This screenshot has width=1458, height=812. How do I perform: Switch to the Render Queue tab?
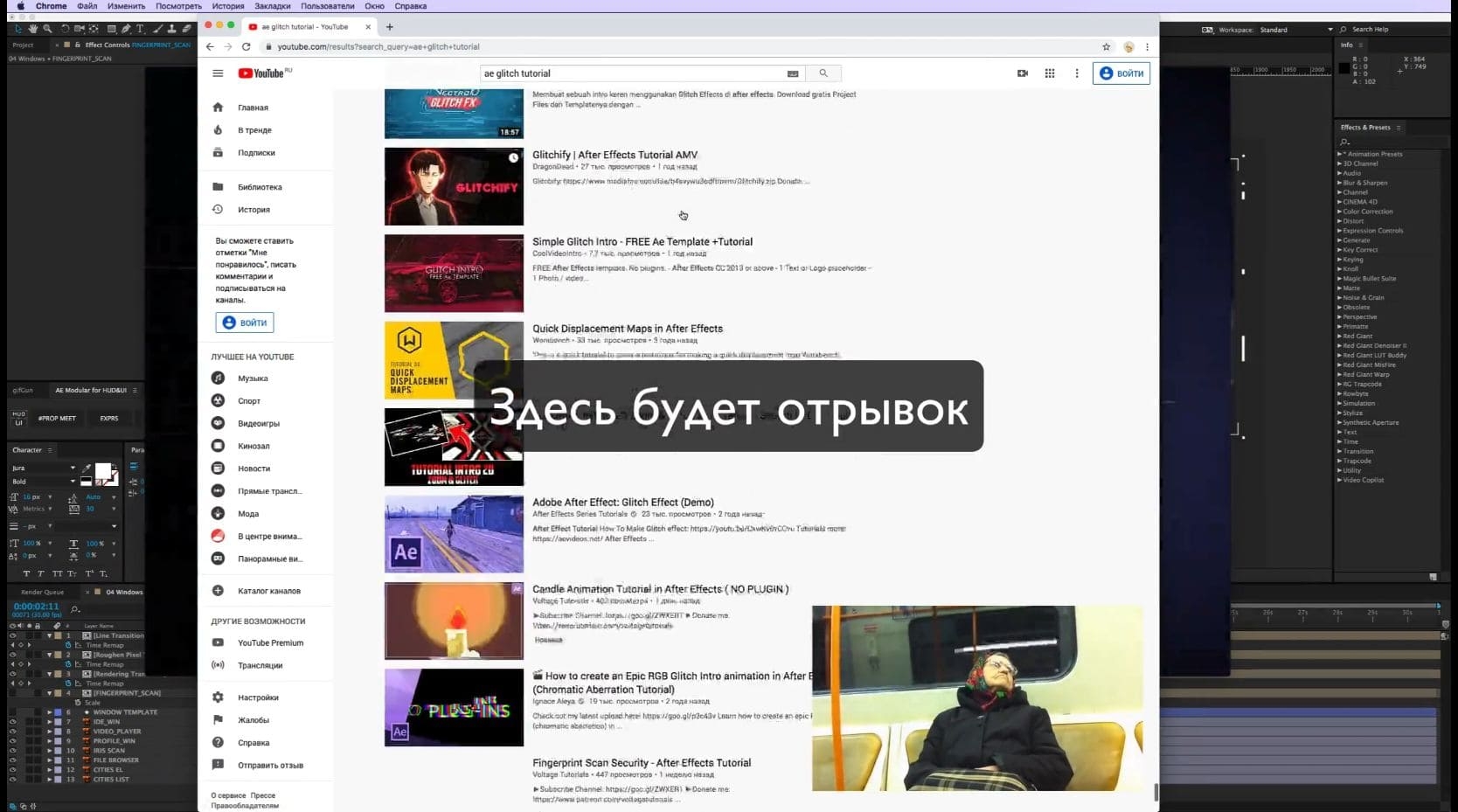43,593
